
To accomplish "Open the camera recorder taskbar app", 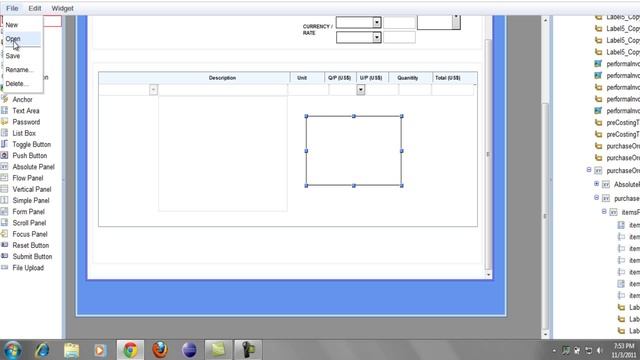I will [x=248, y=350].
